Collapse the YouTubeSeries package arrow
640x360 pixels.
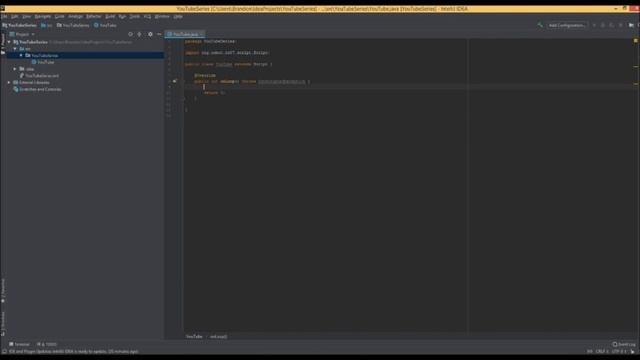pyautogui.click(x=21, y=56)
